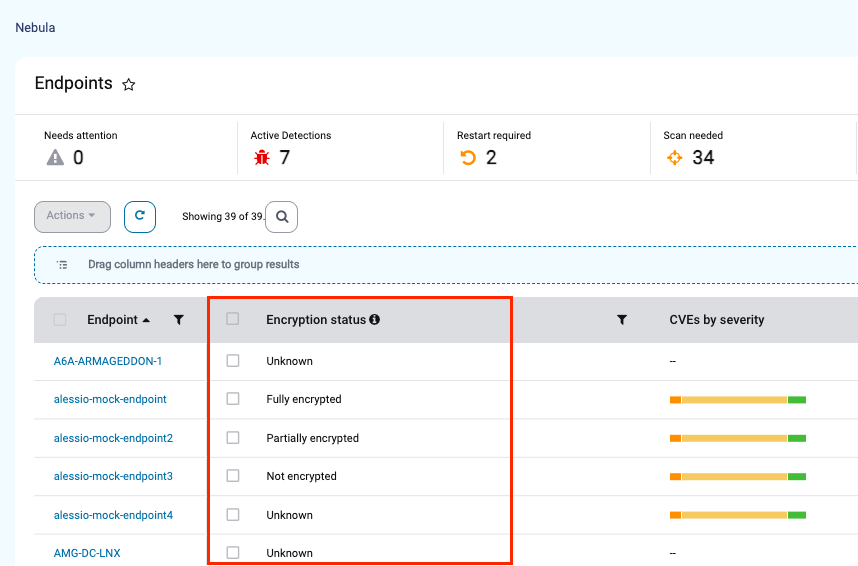Click the Active Detections bug icon
This screenshot has width=858, height=566.
[262, 158]
